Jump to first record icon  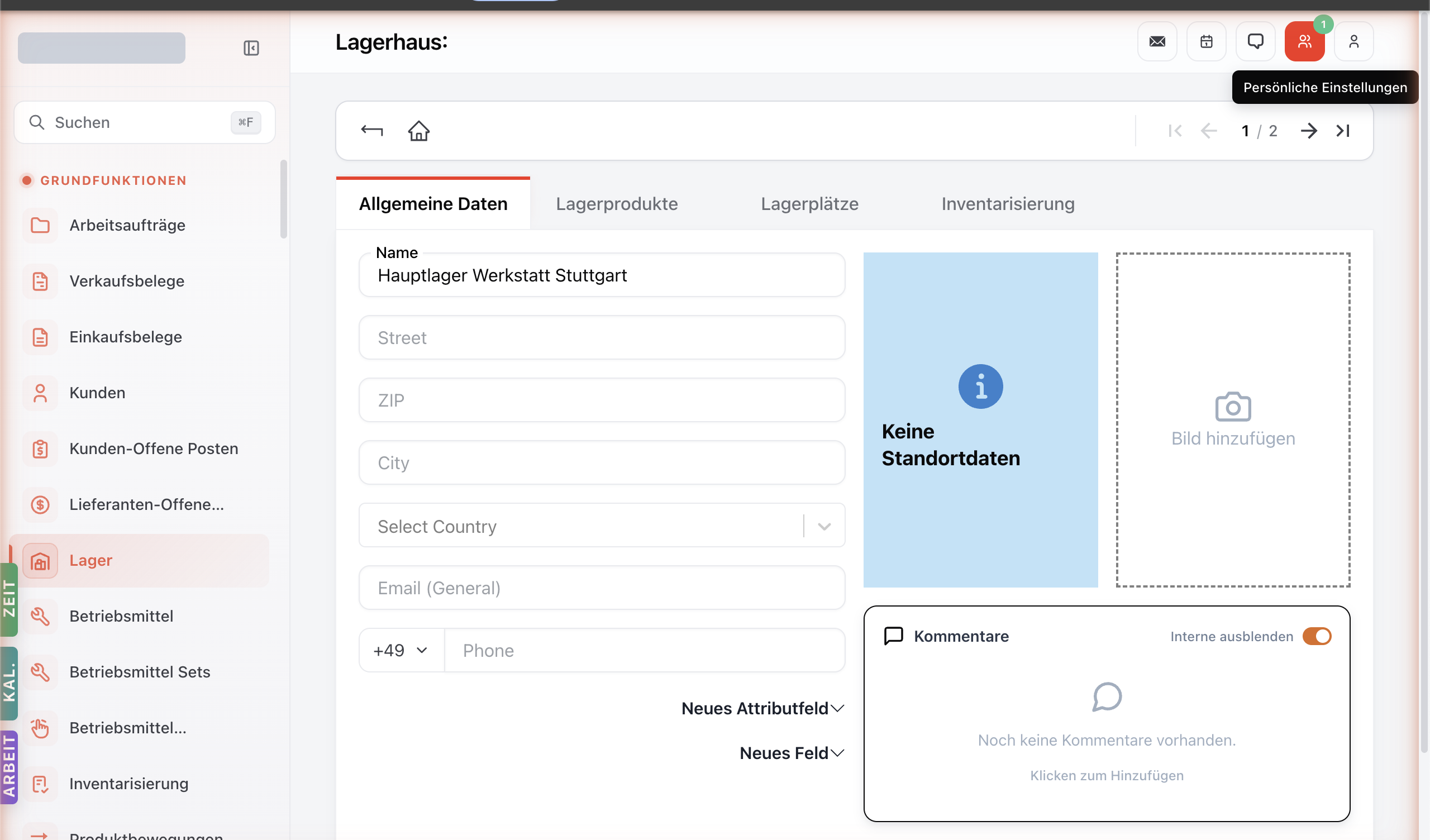coord(1175,131)
